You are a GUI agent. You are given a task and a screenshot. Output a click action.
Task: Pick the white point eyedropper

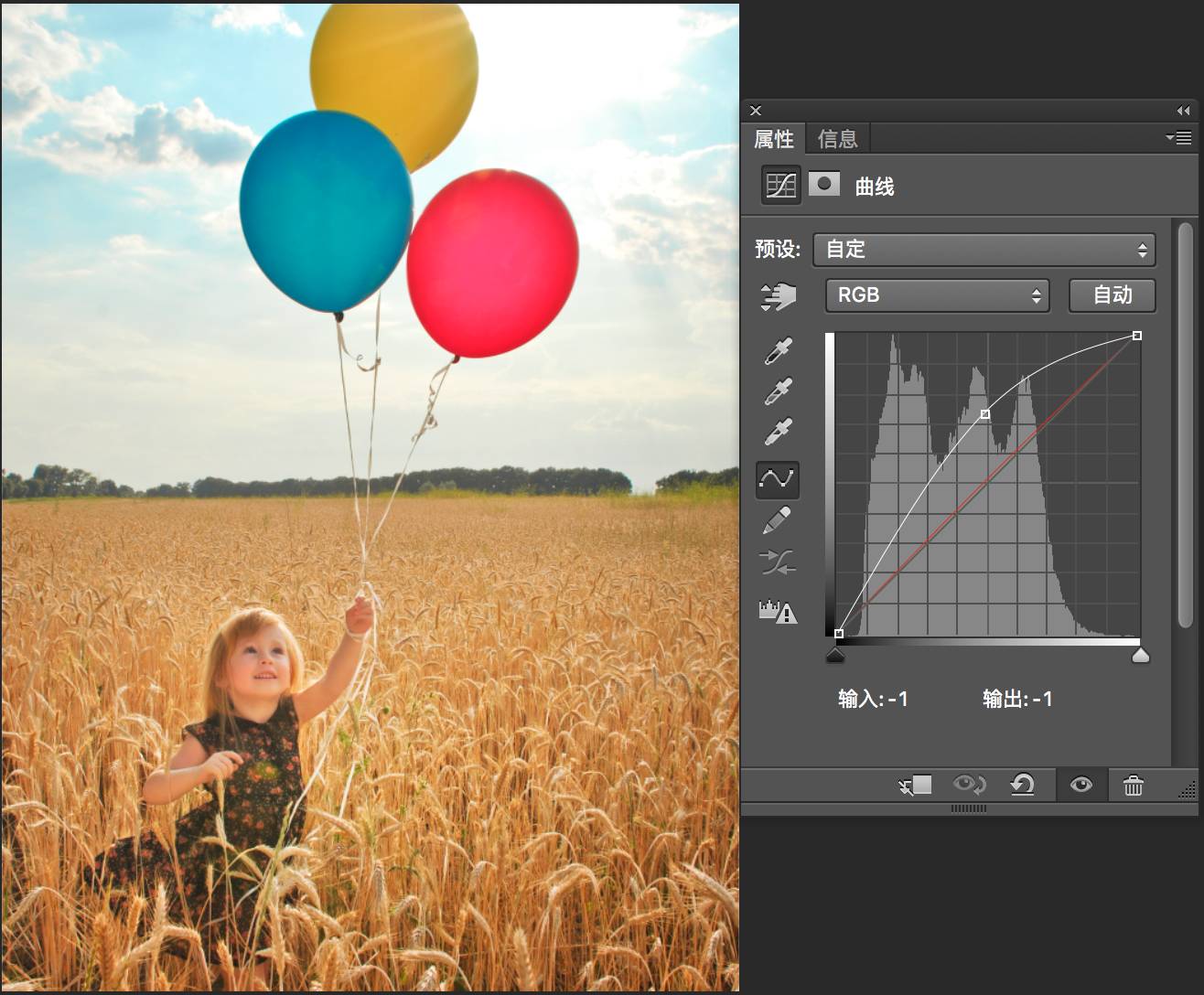[x=778, y=431]
